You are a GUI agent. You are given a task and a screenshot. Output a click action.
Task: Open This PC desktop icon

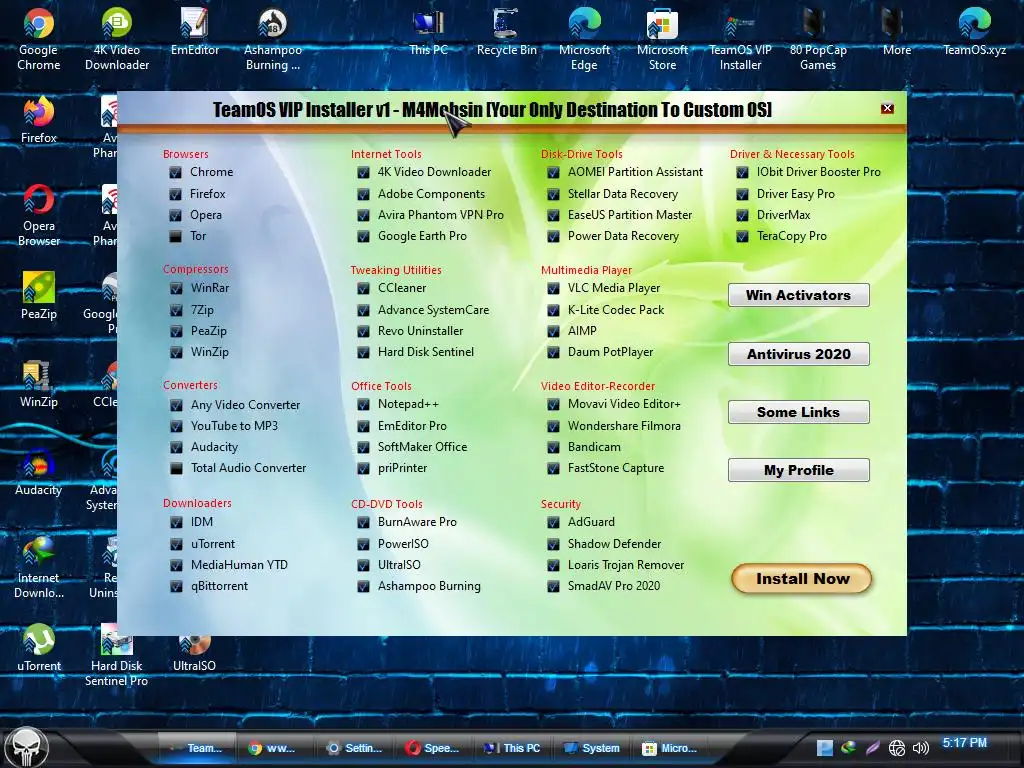coord(428,33)
